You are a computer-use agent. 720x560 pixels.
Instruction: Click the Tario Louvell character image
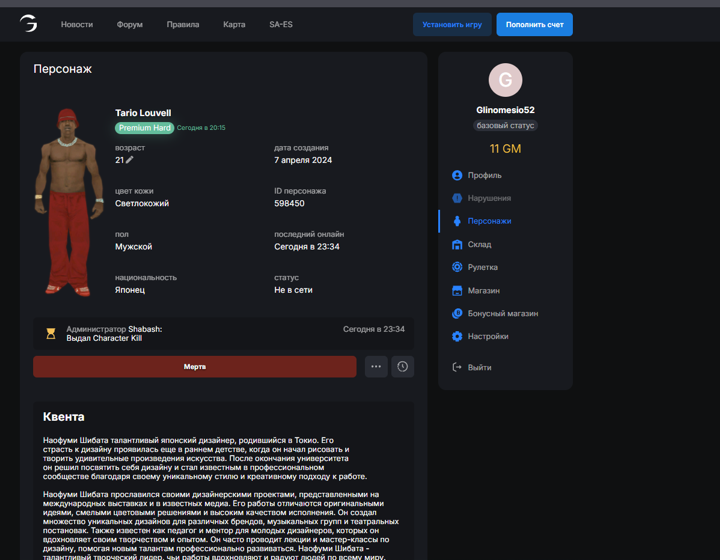click(70, 202)
